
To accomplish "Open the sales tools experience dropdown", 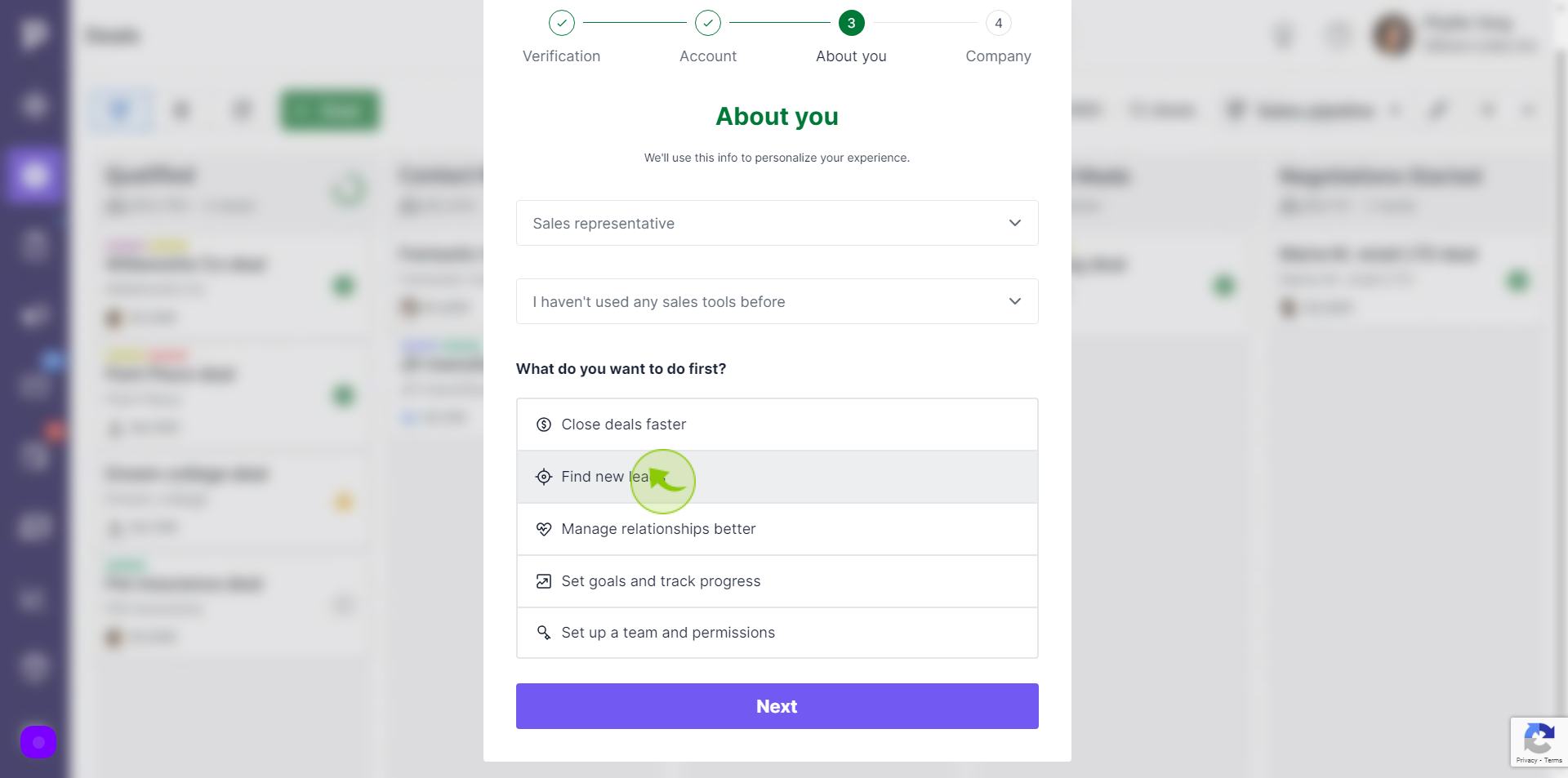I will click(777, 301).
